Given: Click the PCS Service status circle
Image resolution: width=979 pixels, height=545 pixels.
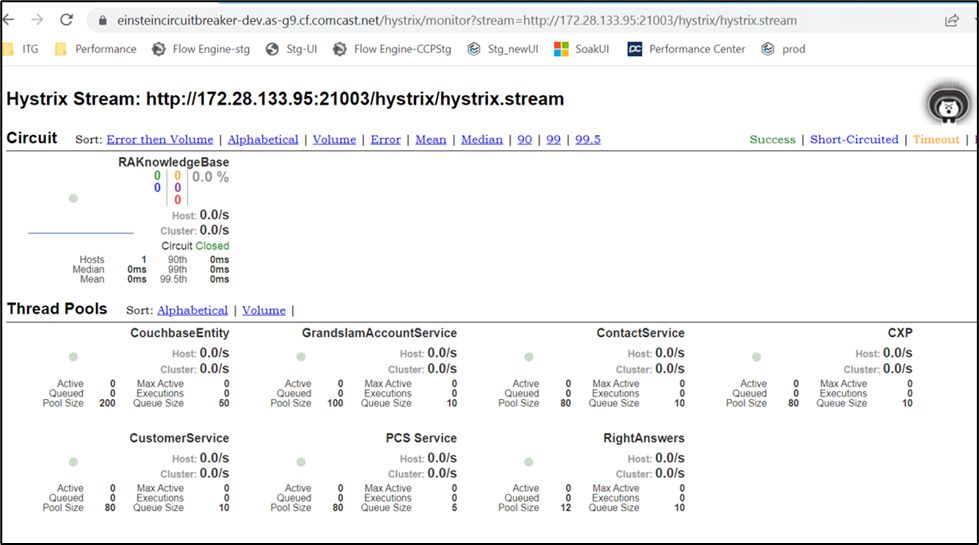Looking at the screenshot, I should 301,462.
